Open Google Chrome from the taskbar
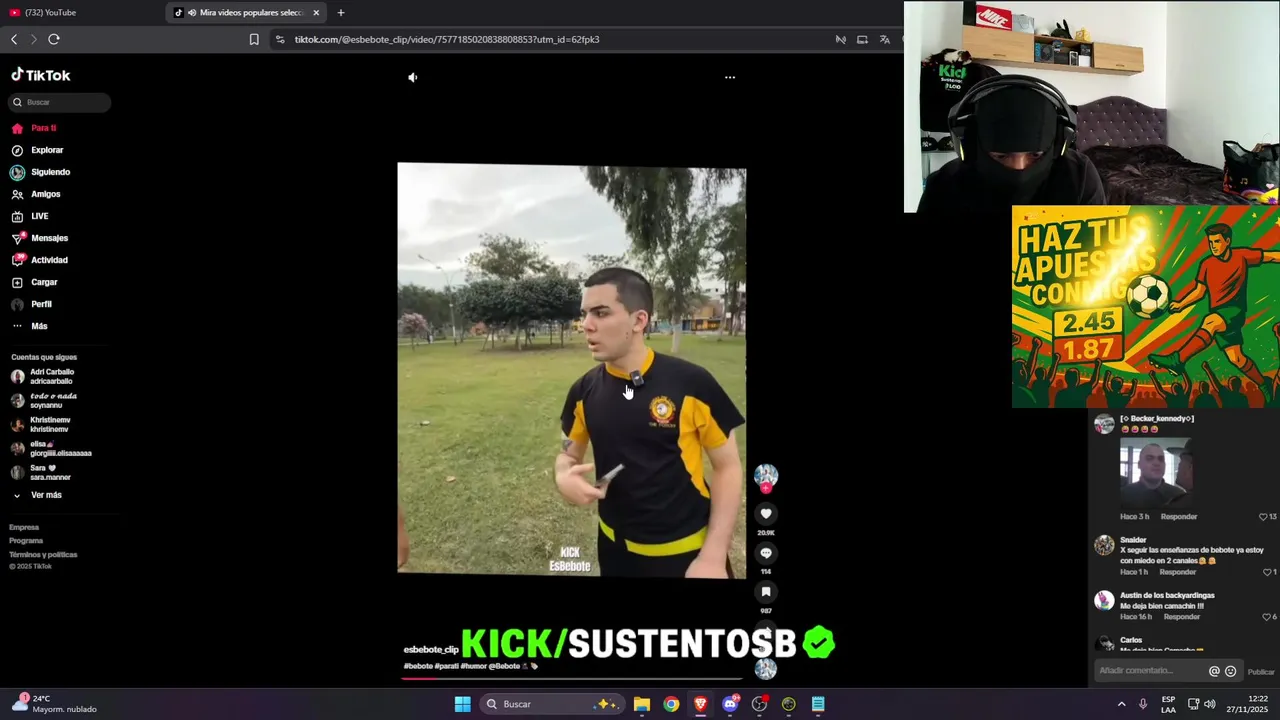This screenshot has width=1280, height=720. coord(671,704)
